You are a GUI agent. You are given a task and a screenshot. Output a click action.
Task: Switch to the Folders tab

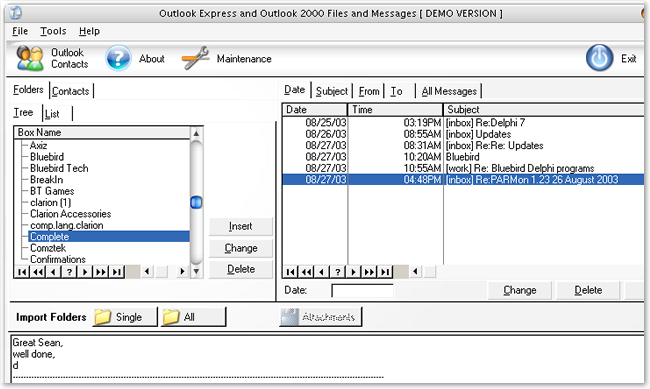tap(28, 90)
